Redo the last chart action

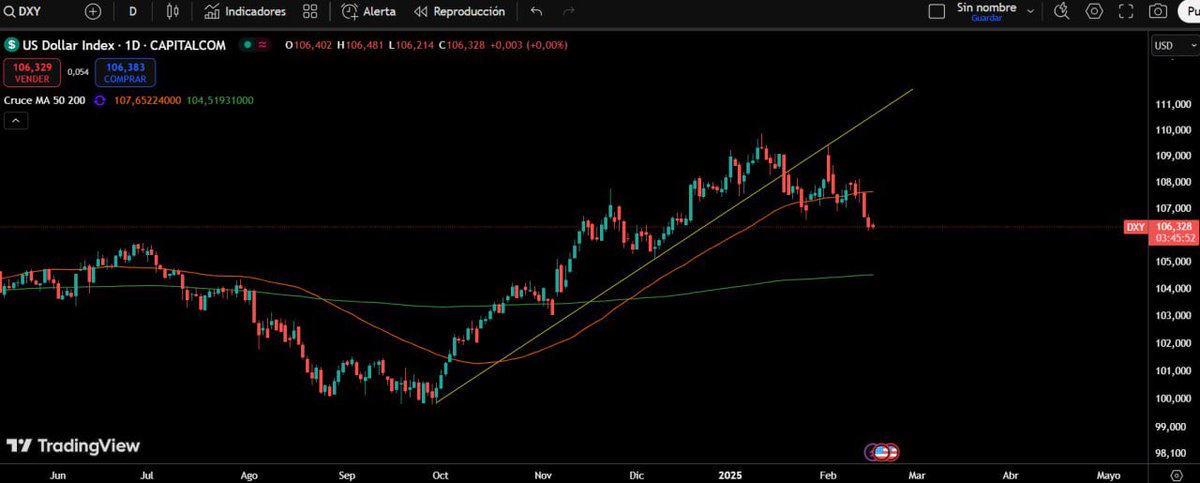(x=569, y=11)
